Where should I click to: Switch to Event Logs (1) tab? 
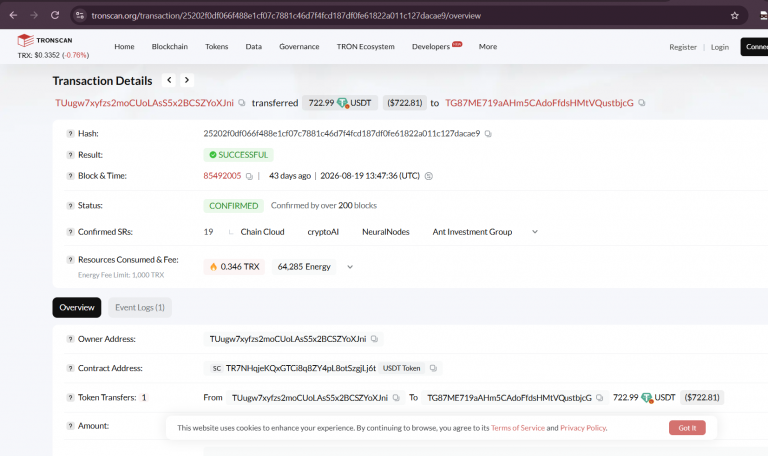click(140, 308)
